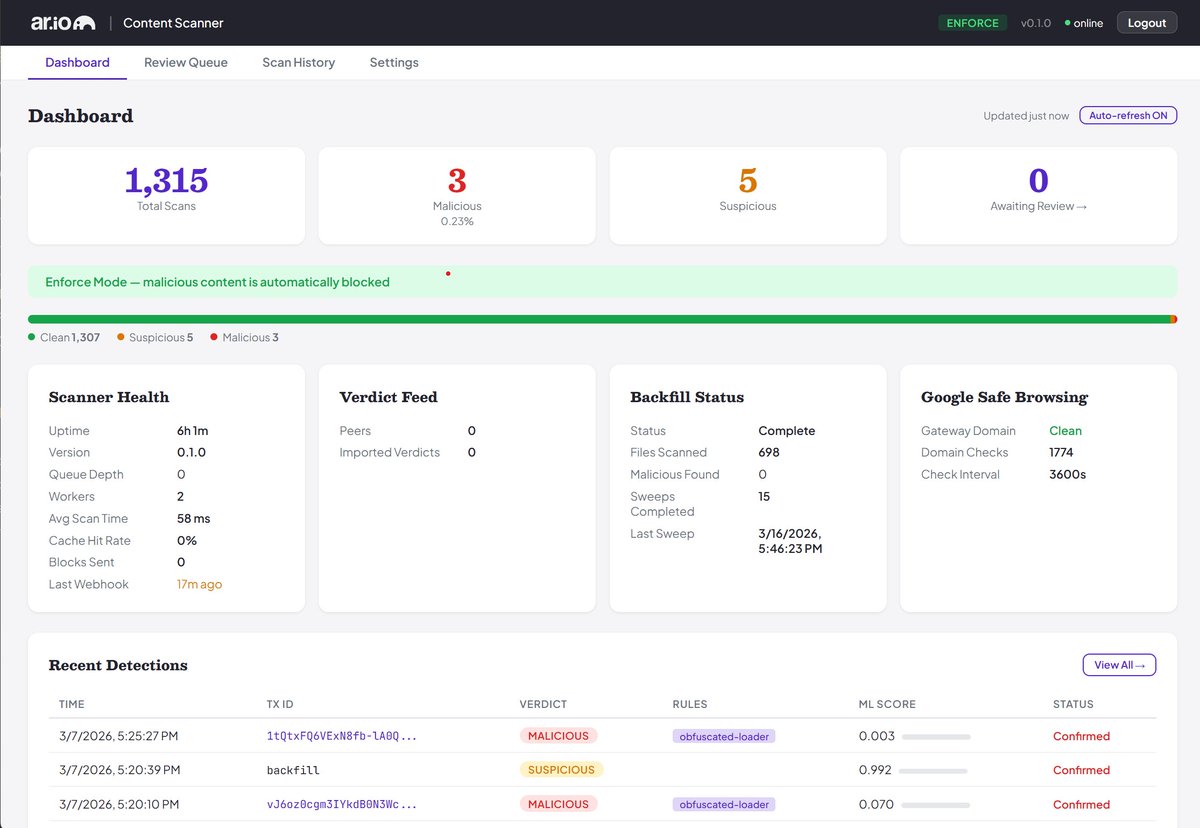This screenshot has height=828, width=1200.
Task: Click the Malicious 3 count card
Action: (457, 196)
